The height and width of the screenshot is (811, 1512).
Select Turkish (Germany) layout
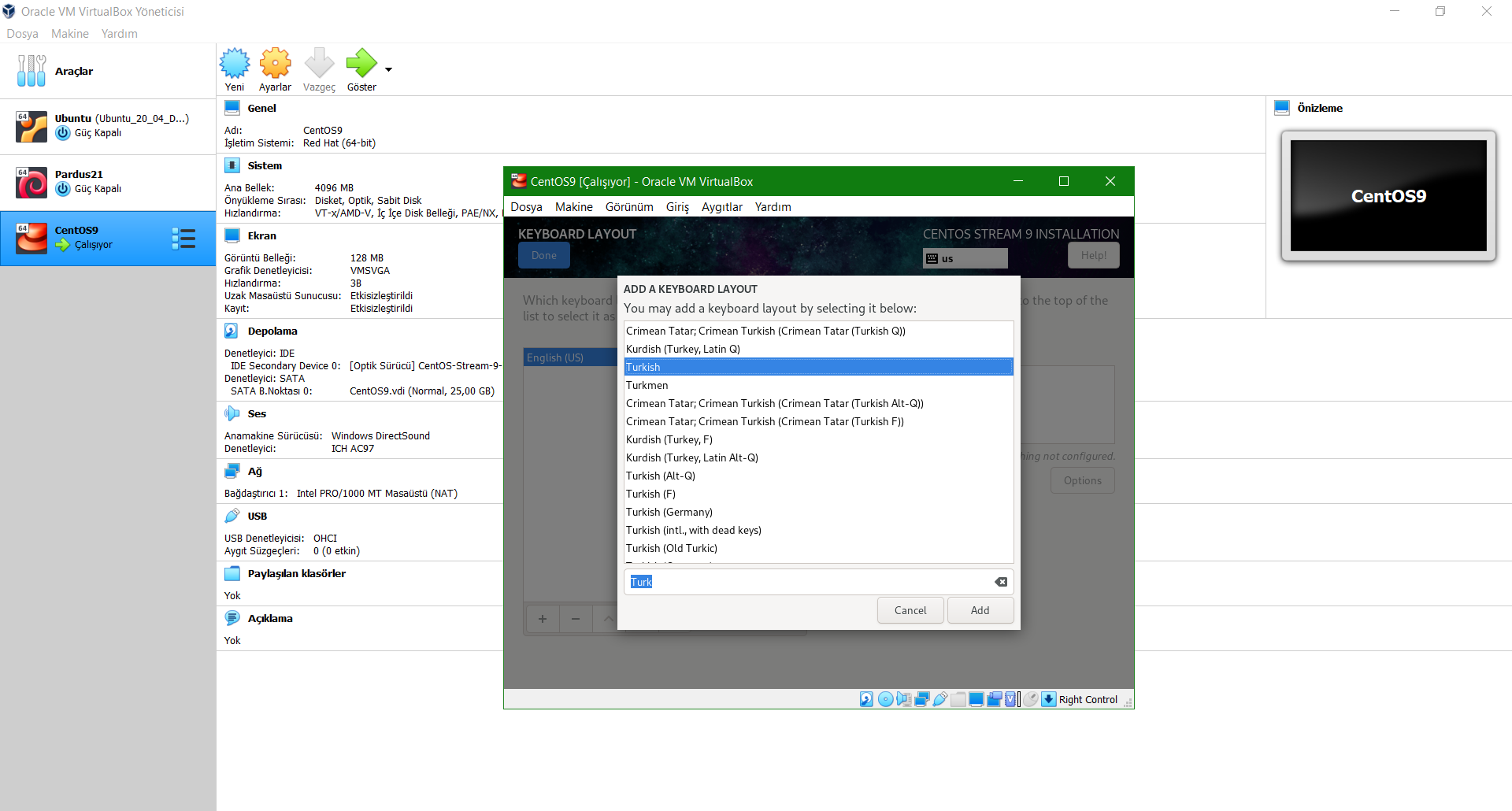(x=818, y=512)
